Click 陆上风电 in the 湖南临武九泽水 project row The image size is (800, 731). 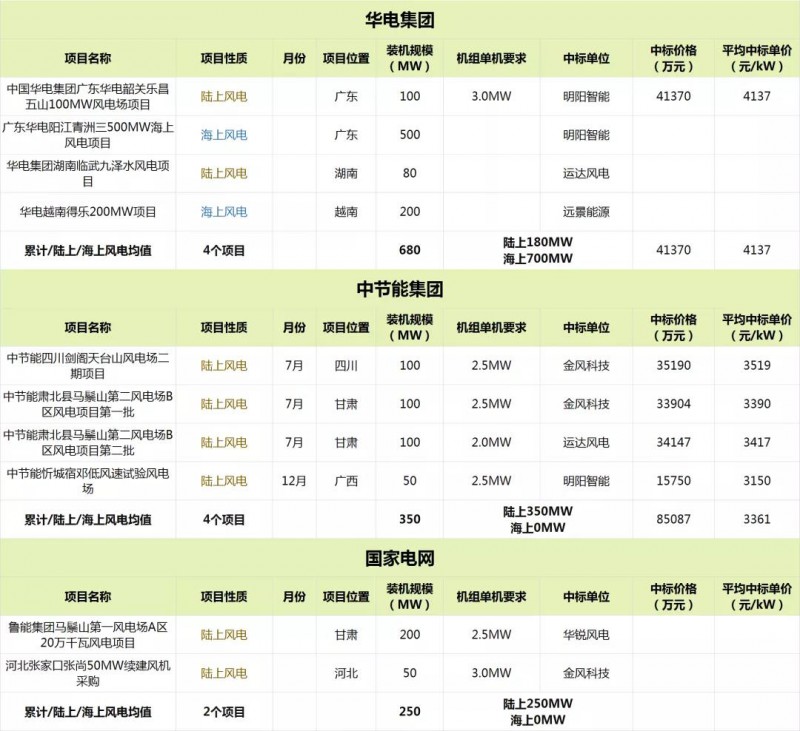224,173
